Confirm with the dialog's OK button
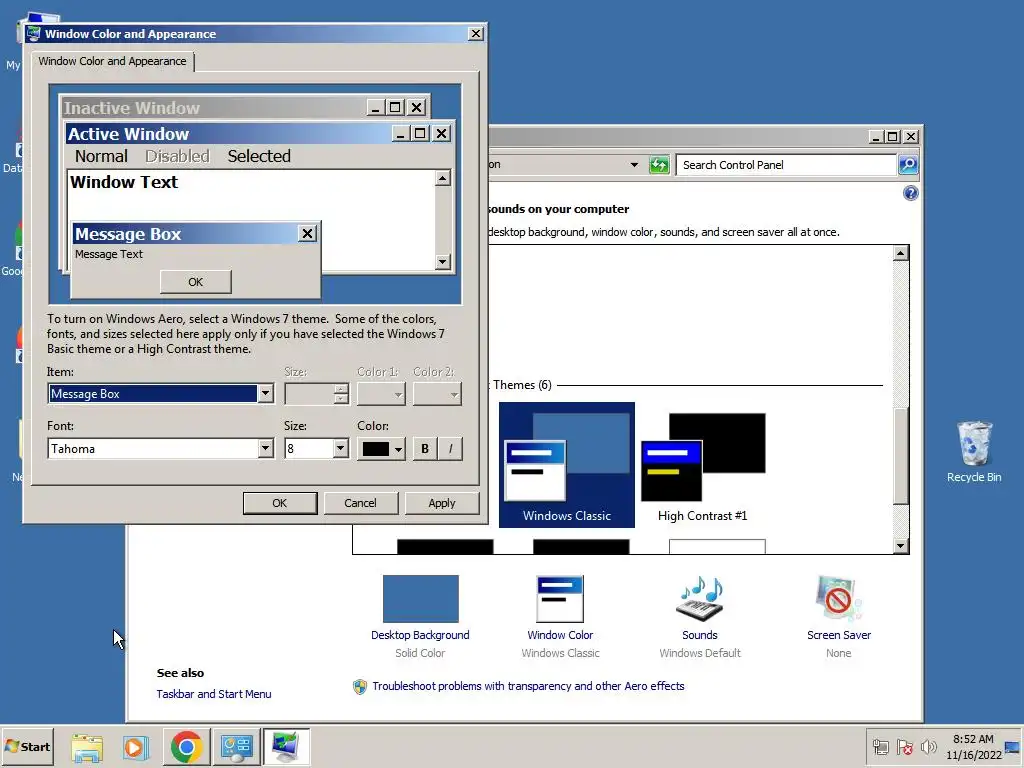The width and height of the screenshot is (1024, 768). pyautogui.click(x=280, y=503)
